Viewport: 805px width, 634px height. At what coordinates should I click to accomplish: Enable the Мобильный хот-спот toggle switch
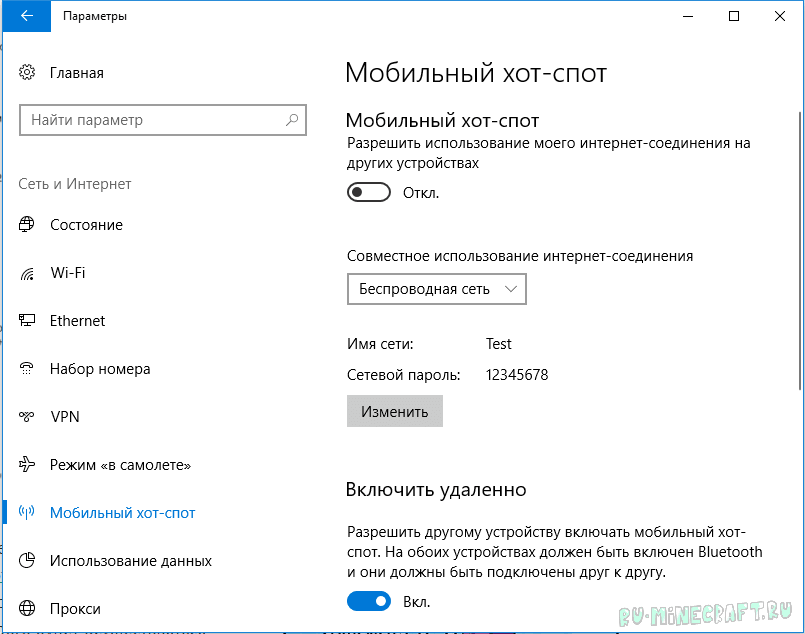368,193
